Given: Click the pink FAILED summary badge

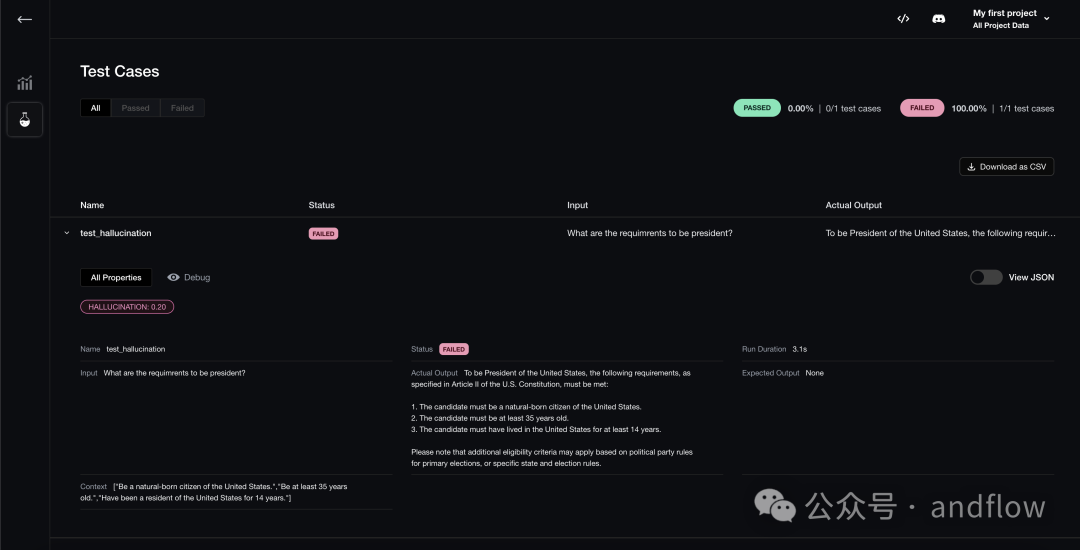Looking at the screenshot, I should (922, 108).
